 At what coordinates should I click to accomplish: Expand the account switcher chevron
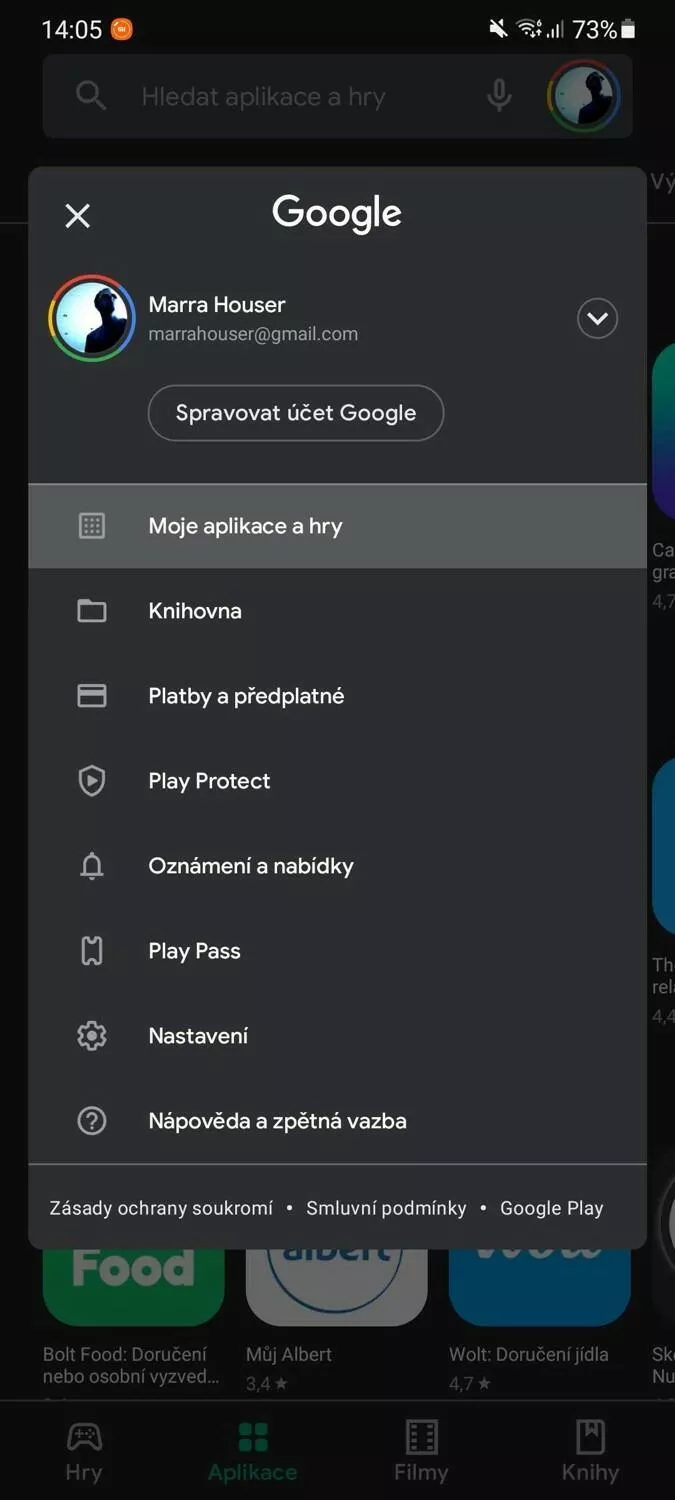coord(597,319)
